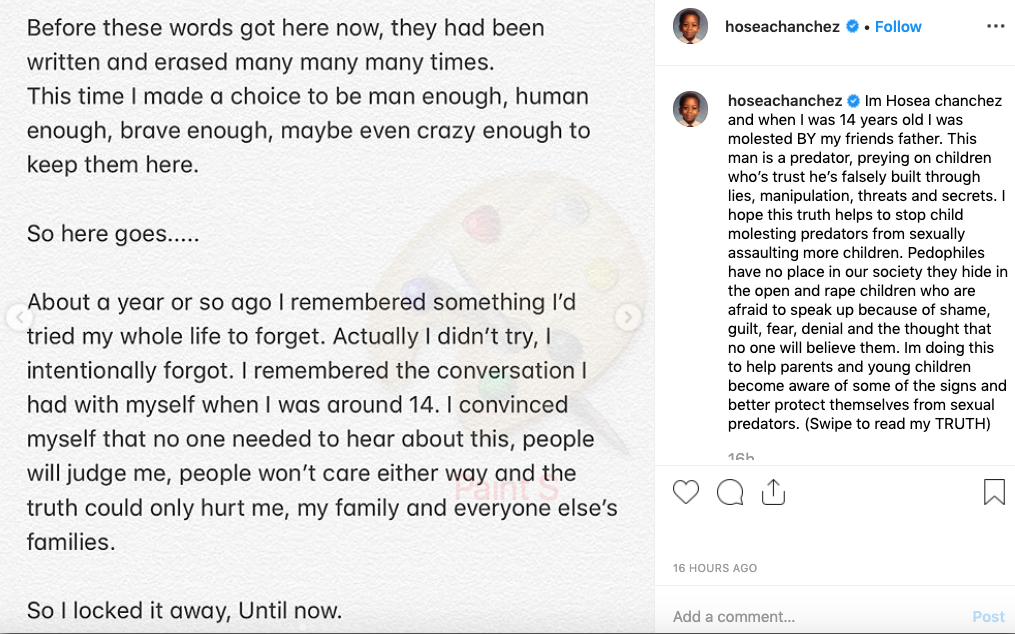Go to the previous slide arrow
Viewport: 1015px width, 634px height.
tap(19, 317)
